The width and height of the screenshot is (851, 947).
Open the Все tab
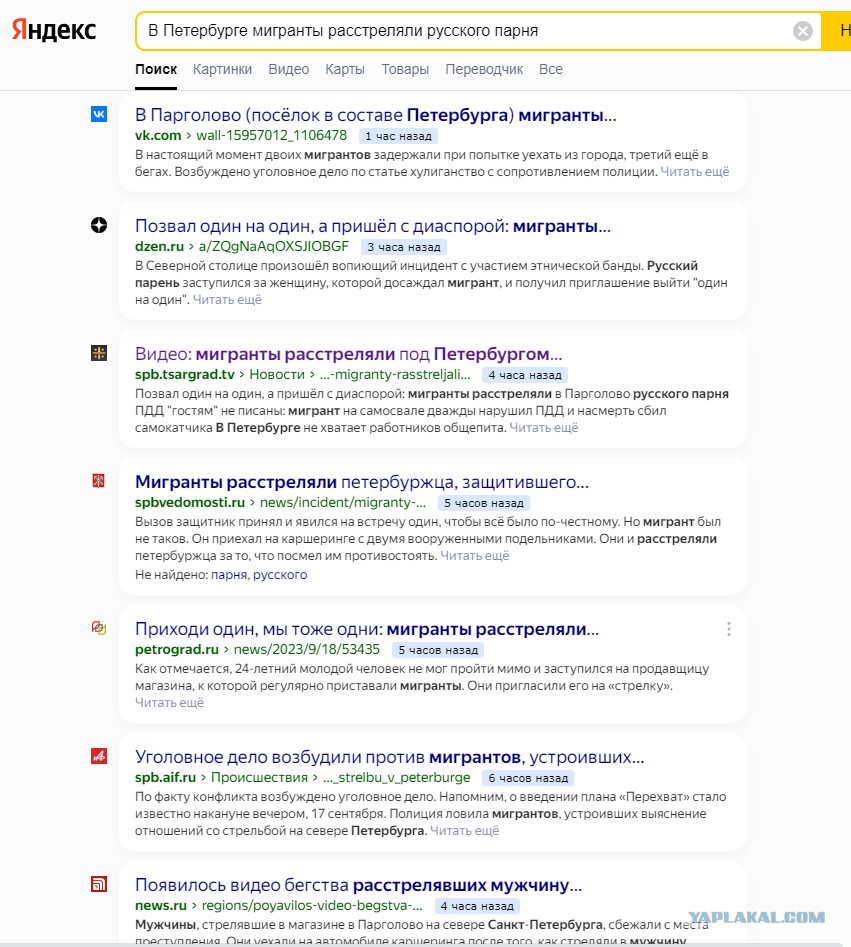(x=550, y=69)
